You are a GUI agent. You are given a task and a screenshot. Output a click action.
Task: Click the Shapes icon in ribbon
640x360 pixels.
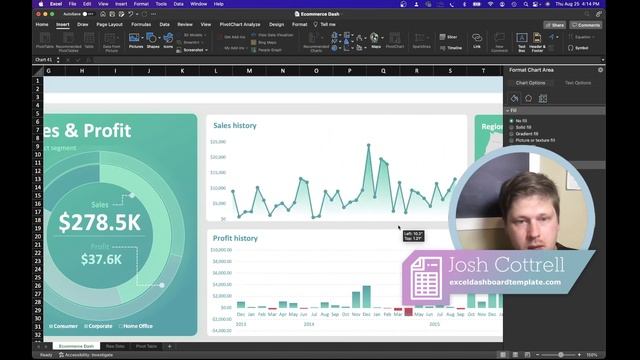(x=151, y=39)
